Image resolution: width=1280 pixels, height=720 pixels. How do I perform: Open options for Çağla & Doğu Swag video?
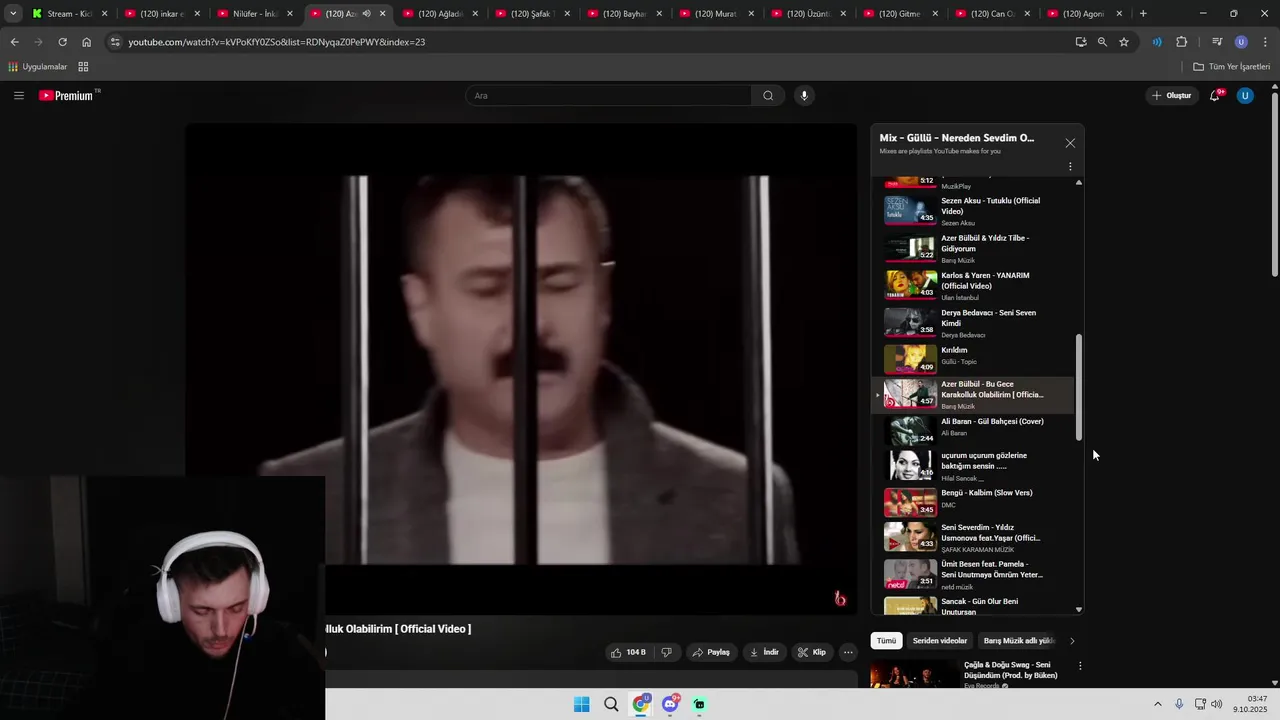point(1080,666)
